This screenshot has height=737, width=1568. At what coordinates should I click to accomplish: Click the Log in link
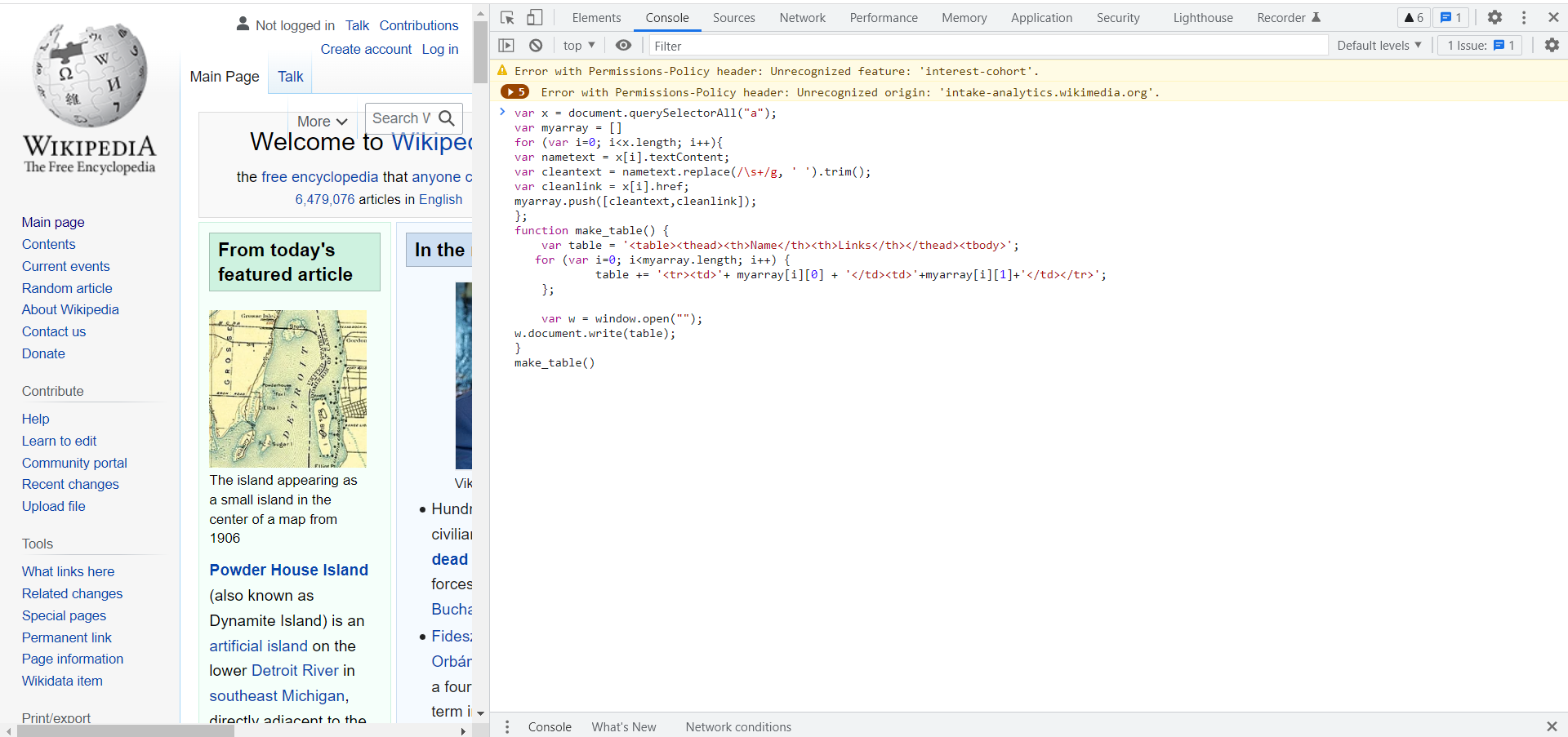point(440,49)
